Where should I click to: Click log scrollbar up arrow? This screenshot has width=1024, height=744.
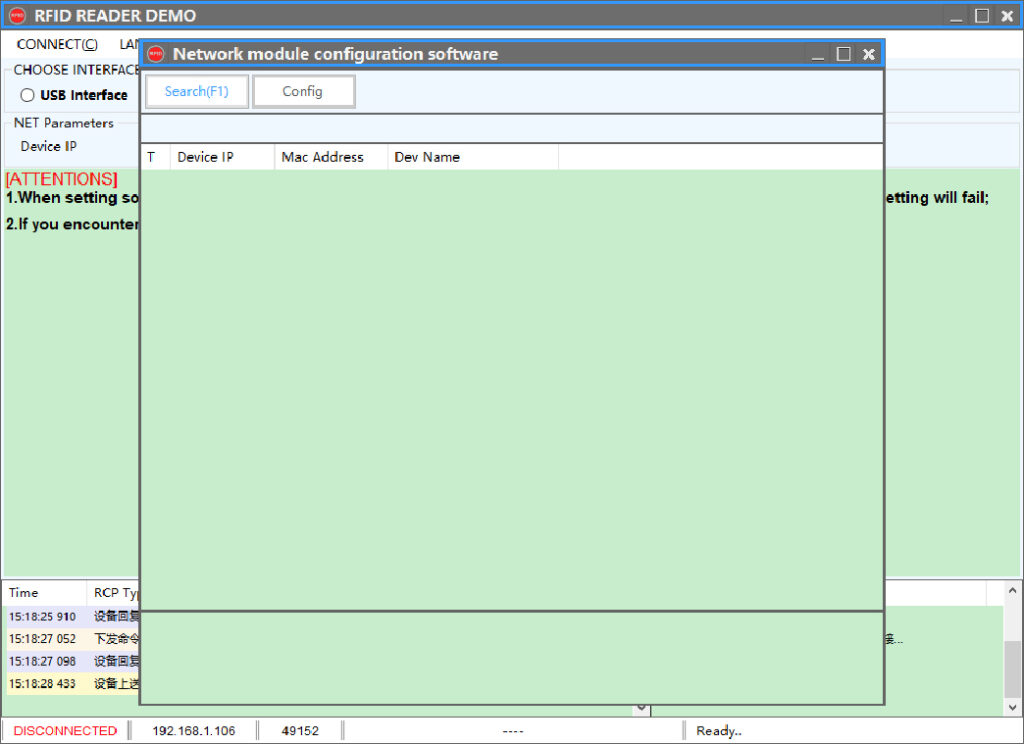(1012, 590)
